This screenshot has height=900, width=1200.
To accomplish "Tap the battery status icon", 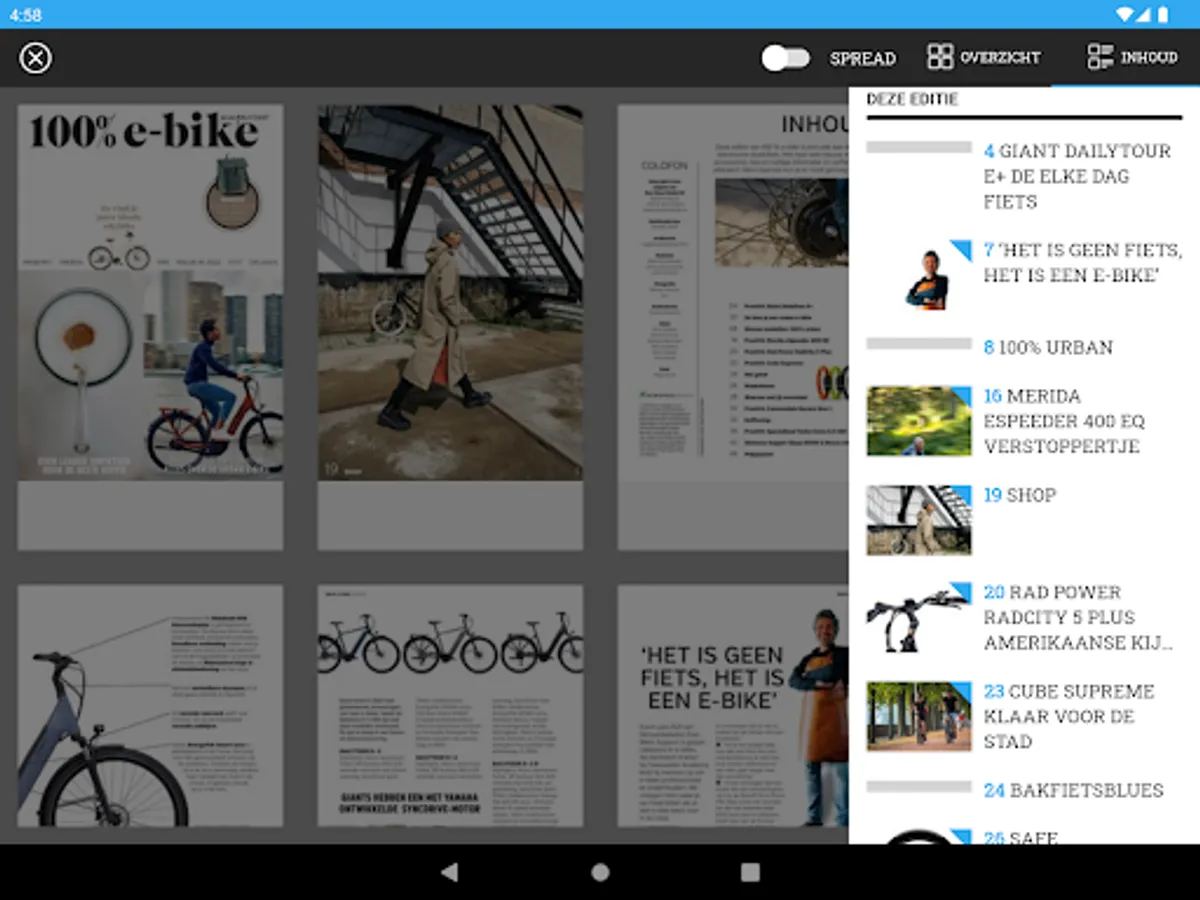I will [1163, 14].
